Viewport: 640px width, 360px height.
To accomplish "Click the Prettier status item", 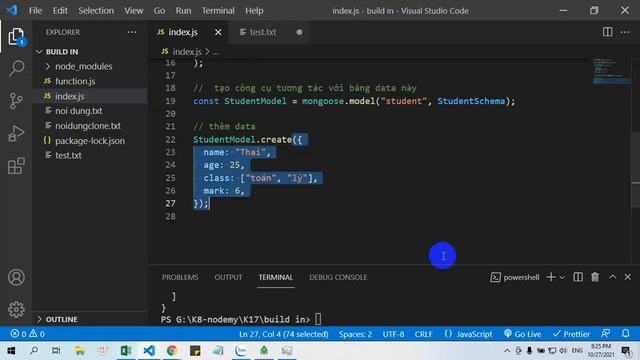I will (x=571, y=334).
